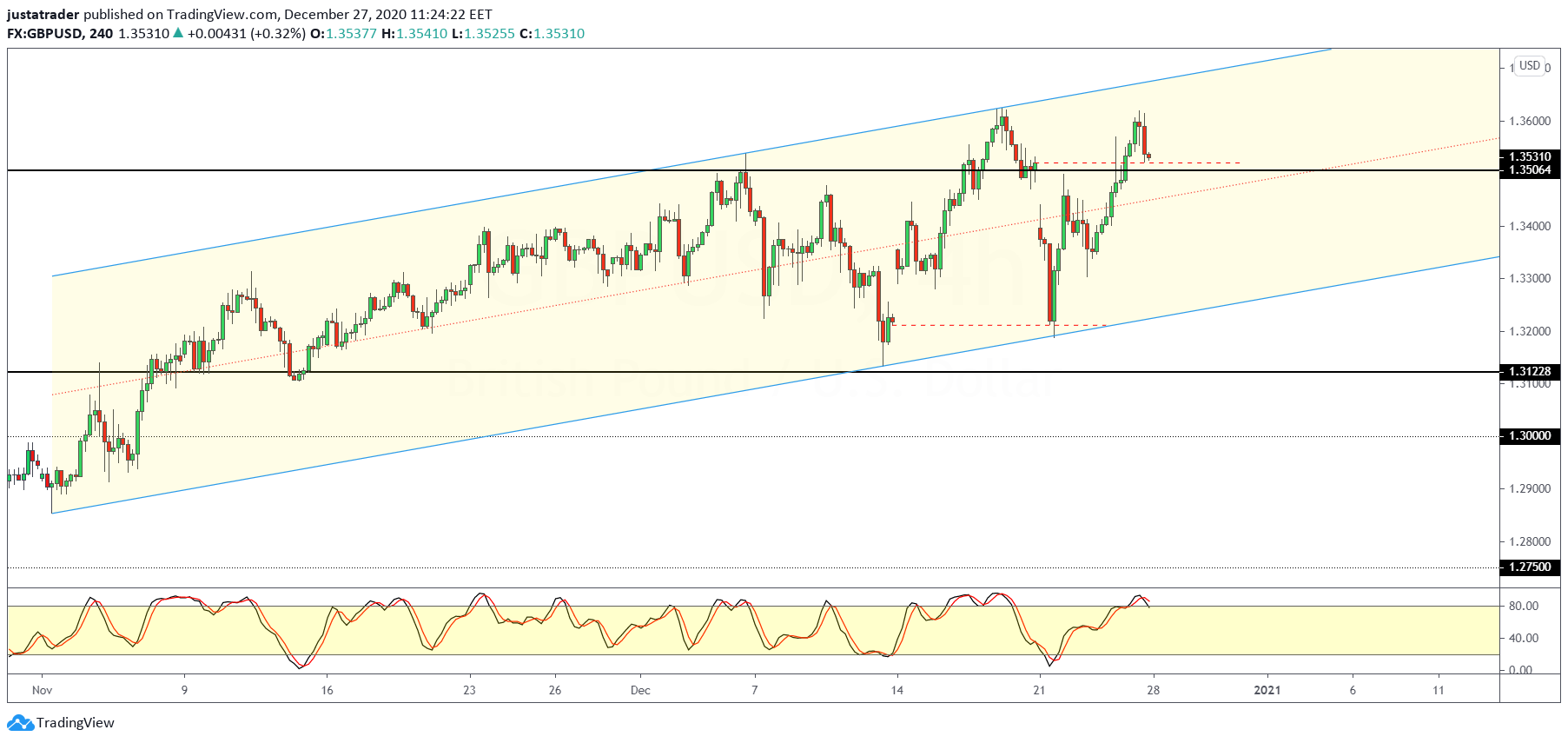Click the 0.00 stochastic axis label
This screenshot has height=743, width=1568.
pos(1521,670)
